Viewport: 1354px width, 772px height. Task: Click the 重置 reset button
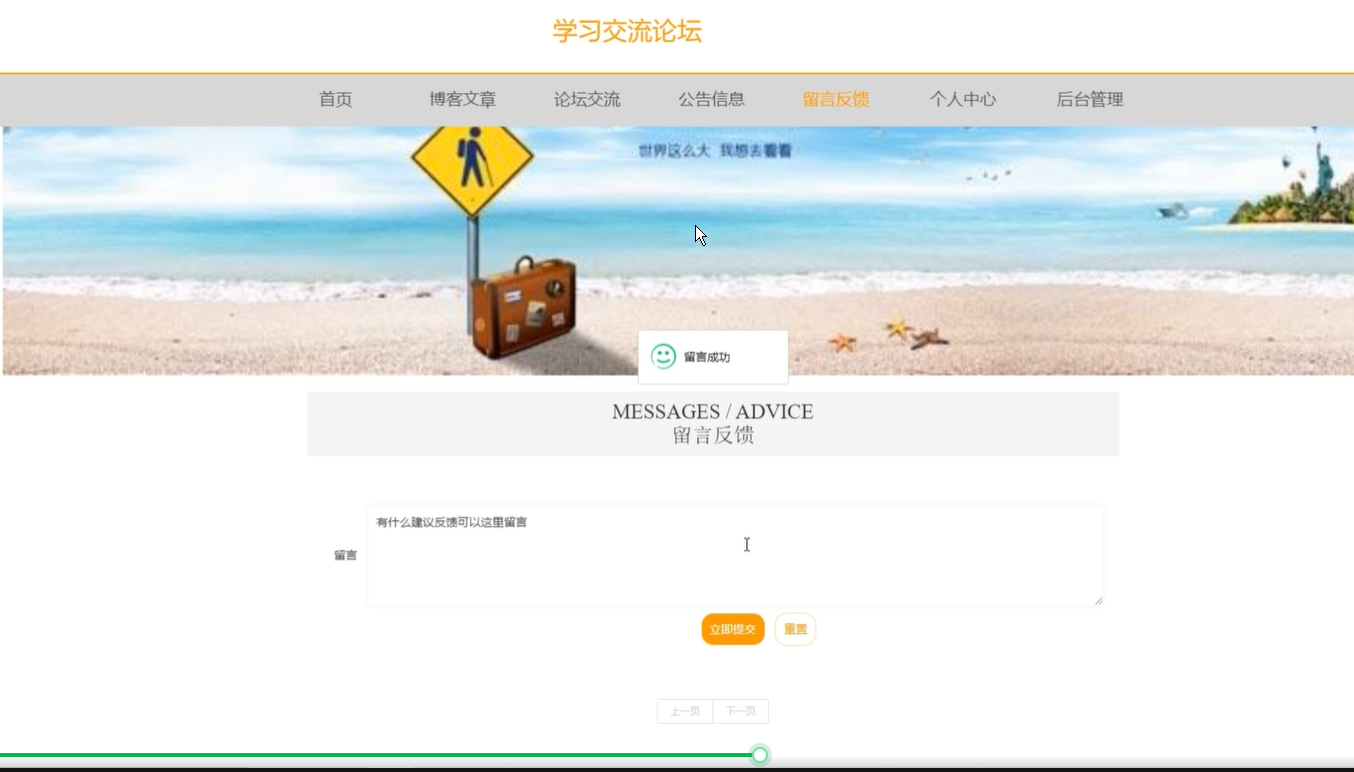point(795,629)
